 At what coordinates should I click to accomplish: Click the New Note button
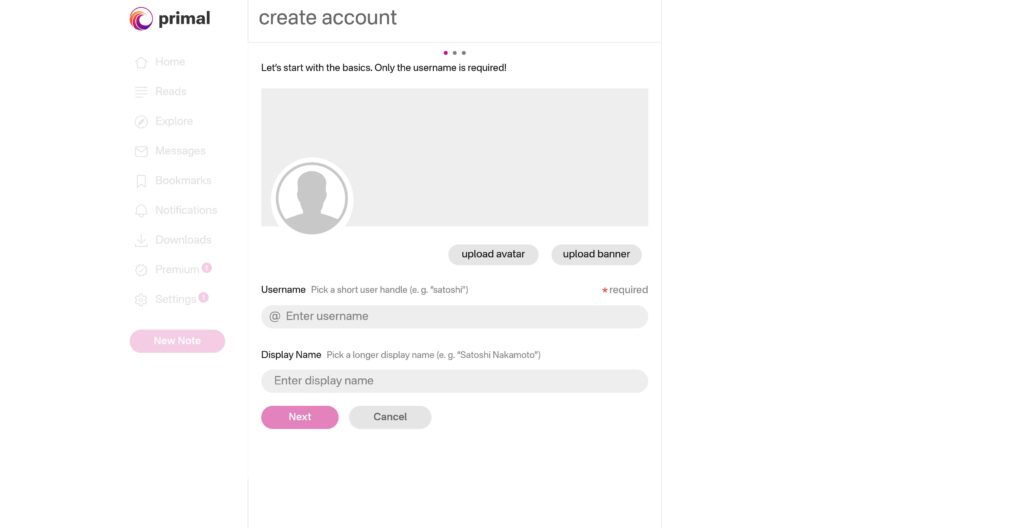(x=177, y=341)
